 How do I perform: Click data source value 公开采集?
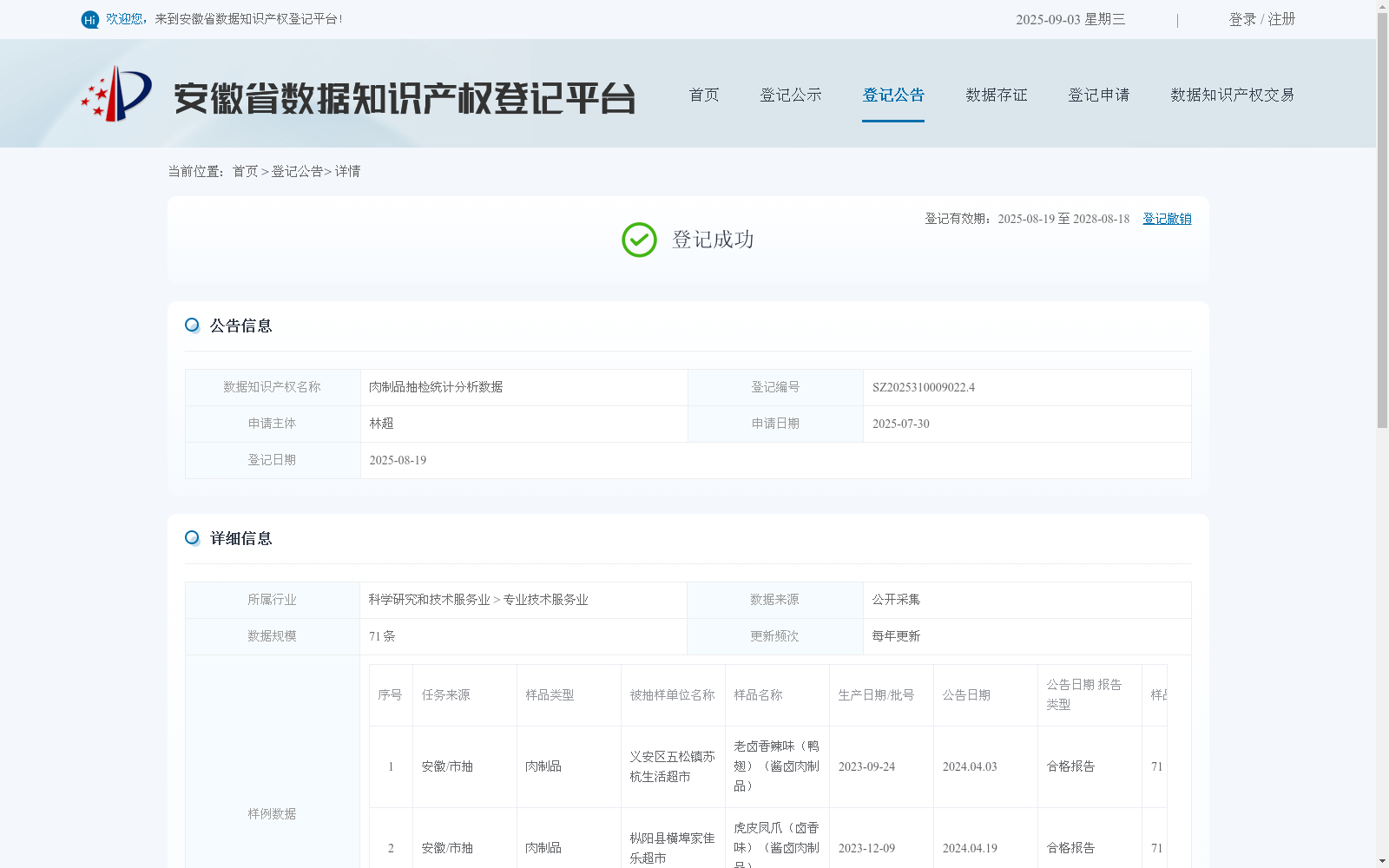click(x=896, y=600)
